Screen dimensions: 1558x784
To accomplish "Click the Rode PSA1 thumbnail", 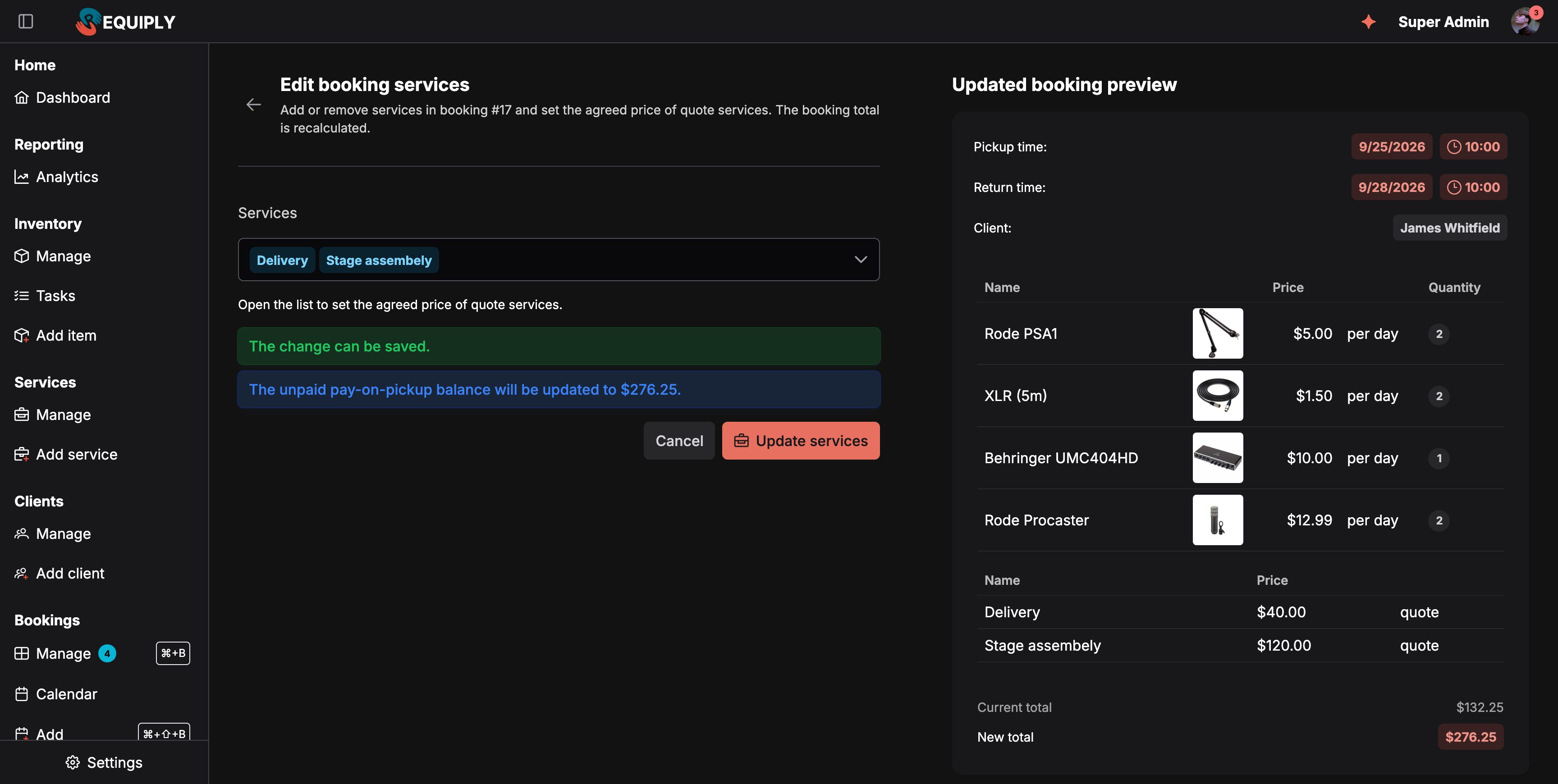I will tap(1218, 334).
